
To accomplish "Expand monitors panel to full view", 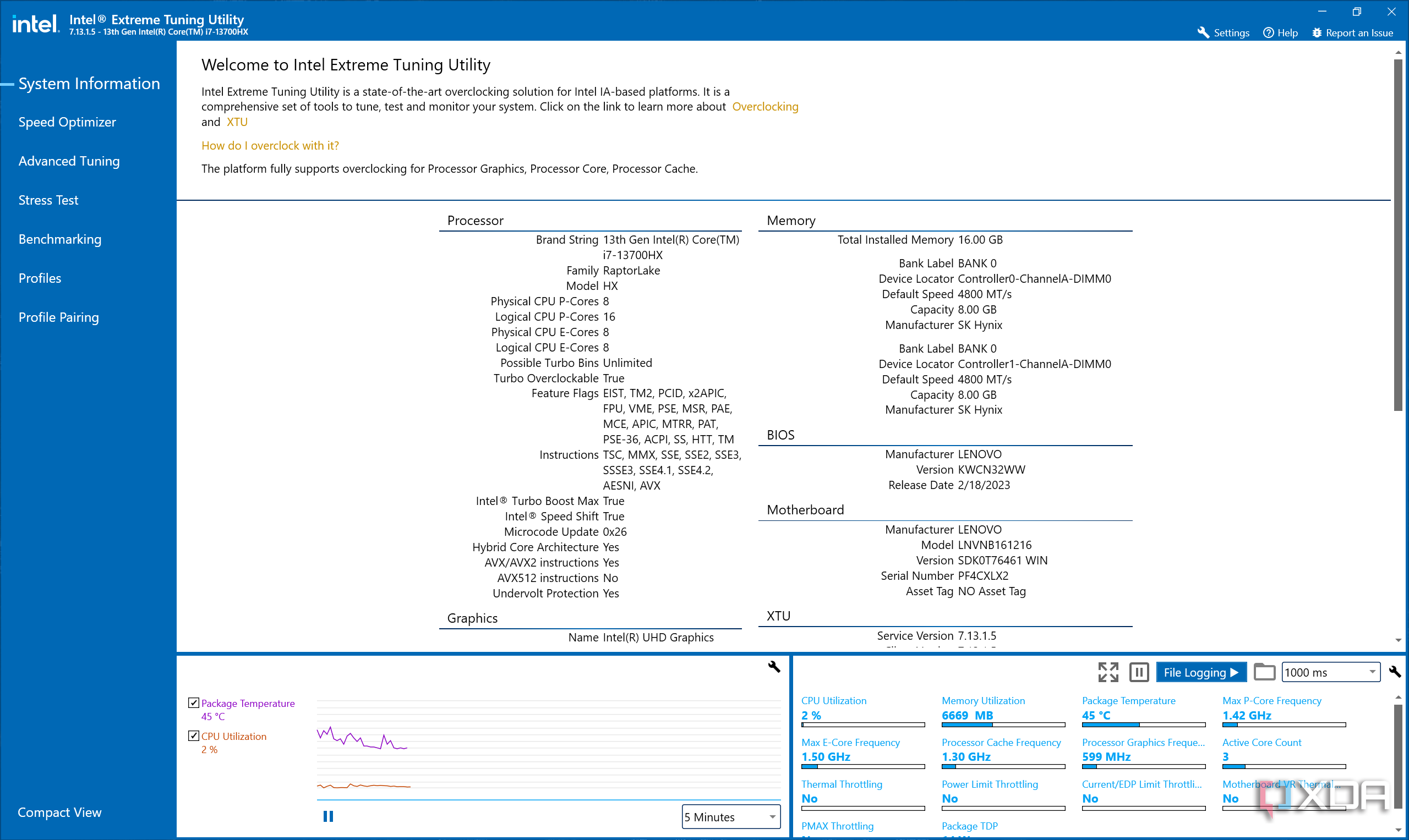I will pos(1108,672).
